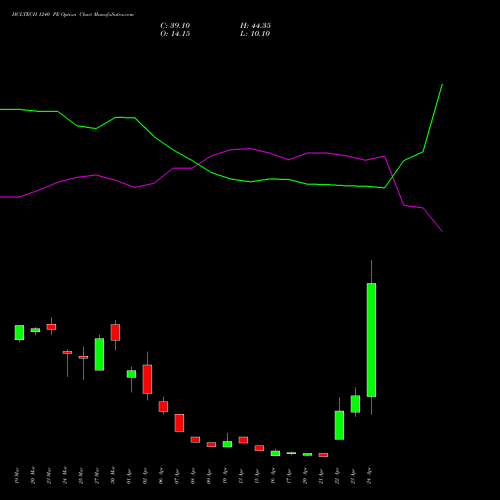Click the green candle above 19 Mar
The height and width of the screenshot is (500, 500).
(x=19, y=332)
